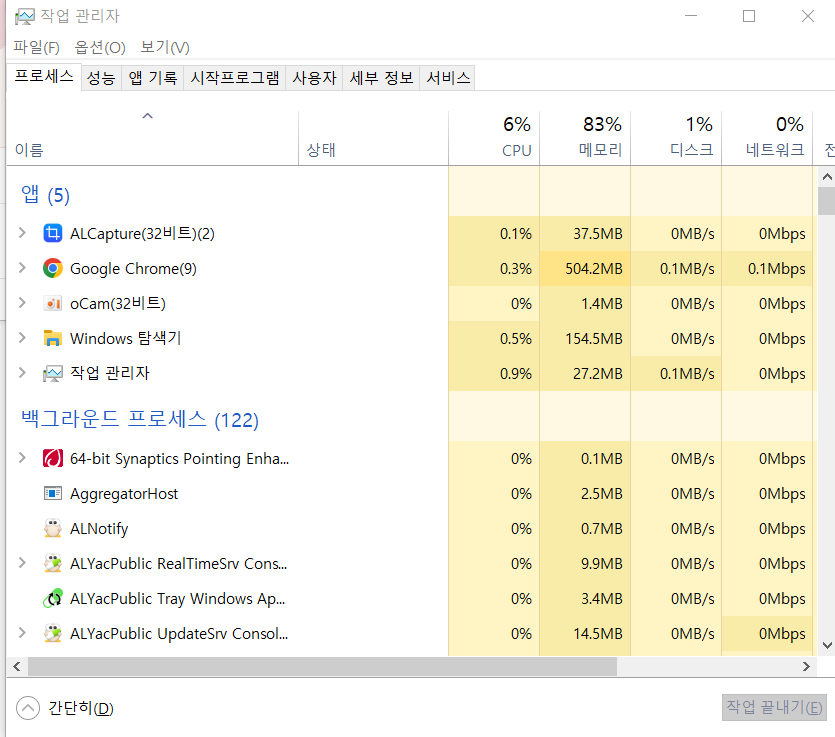Switch to the 사용자 tab

click(314, 78)
